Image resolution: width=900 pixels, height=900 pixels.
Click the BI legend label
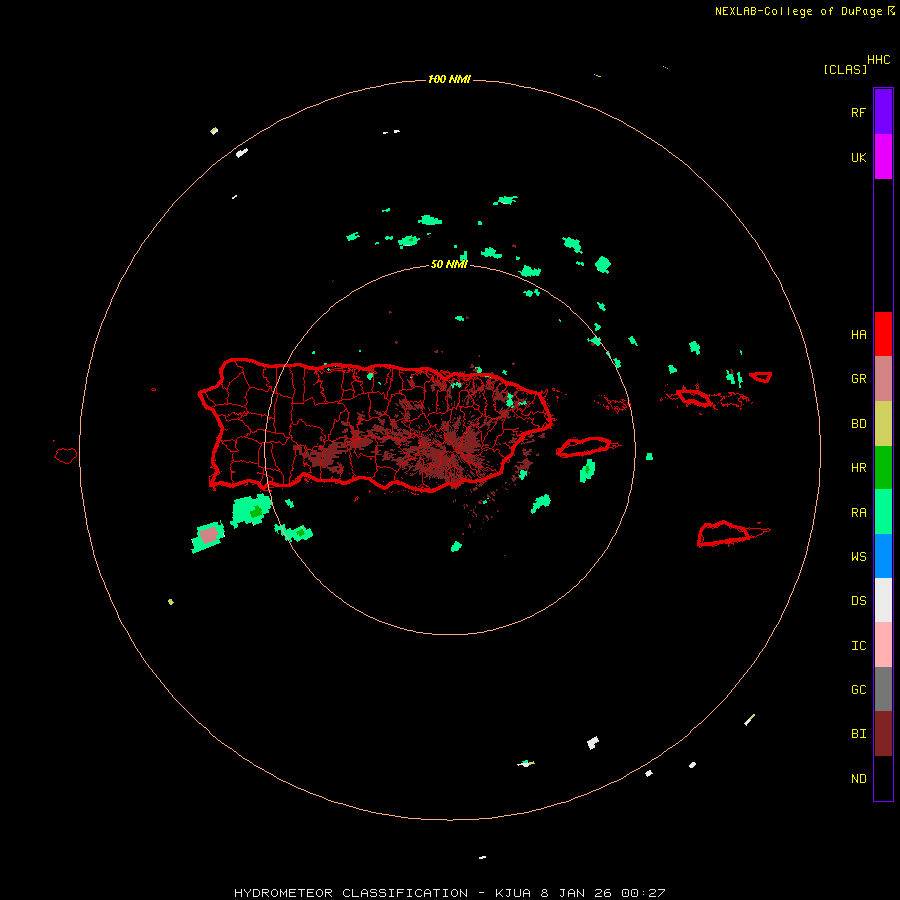tap(858, 734)
